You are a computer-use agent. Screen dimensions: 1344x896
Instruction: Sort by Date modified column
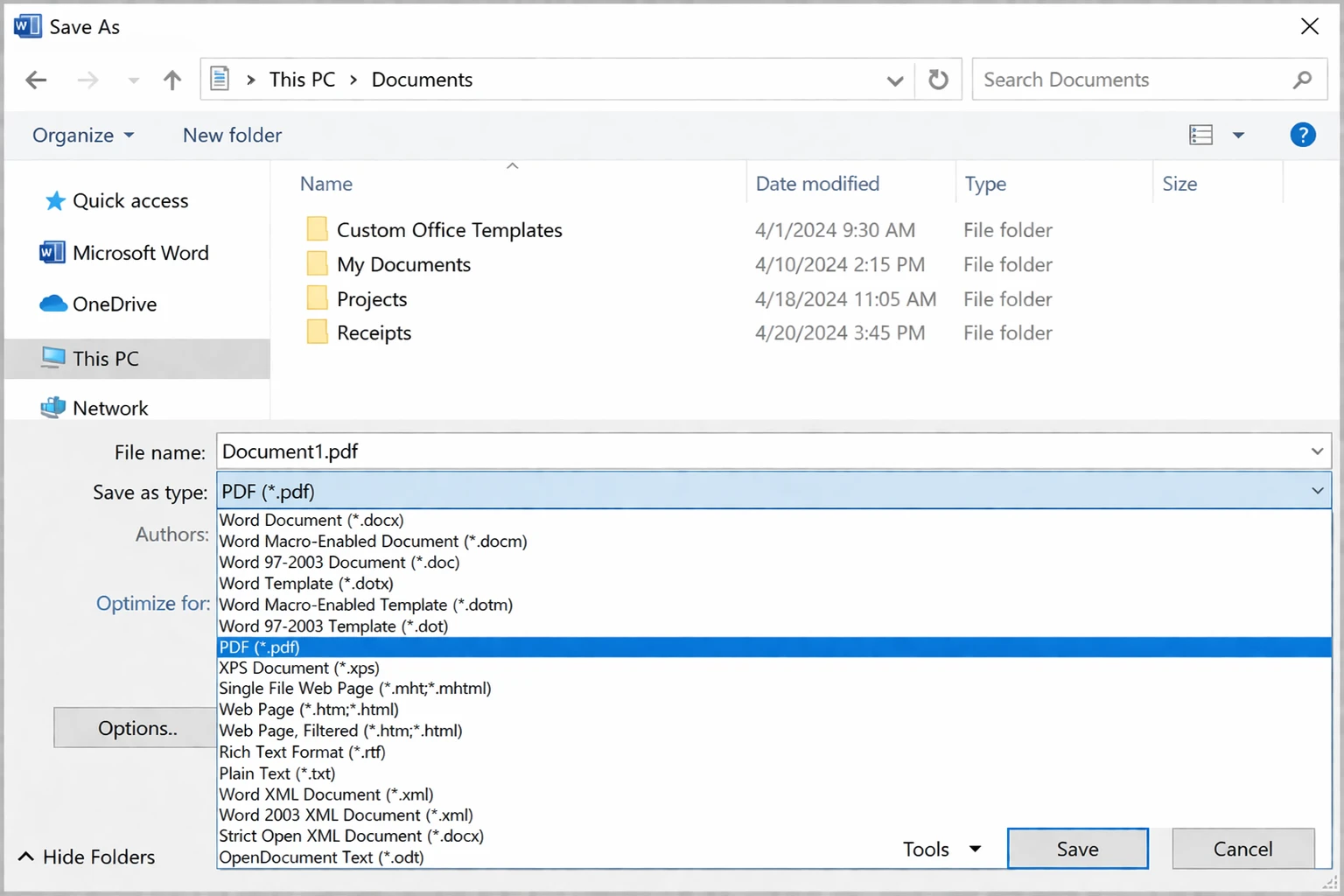(x=817, y=184)
